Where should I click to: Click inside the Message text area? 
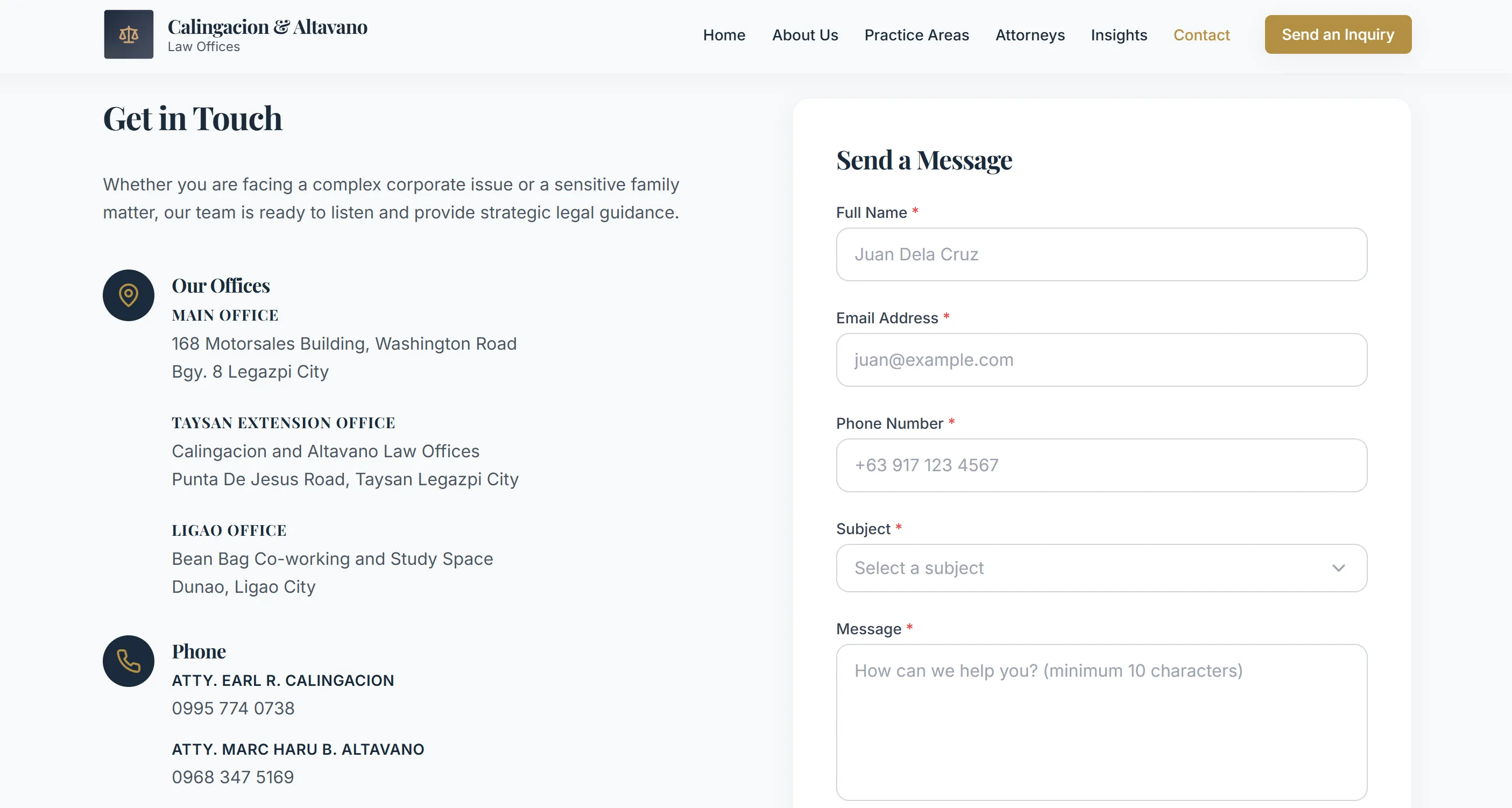pos(1101,722)
